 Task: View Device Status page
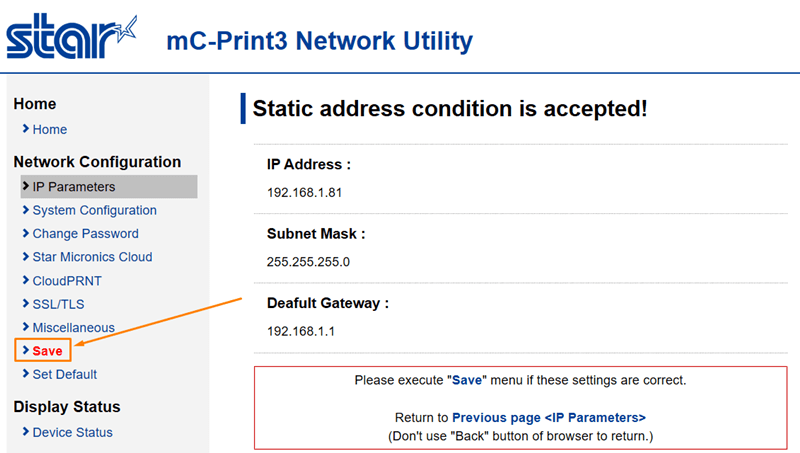point(72,432)
